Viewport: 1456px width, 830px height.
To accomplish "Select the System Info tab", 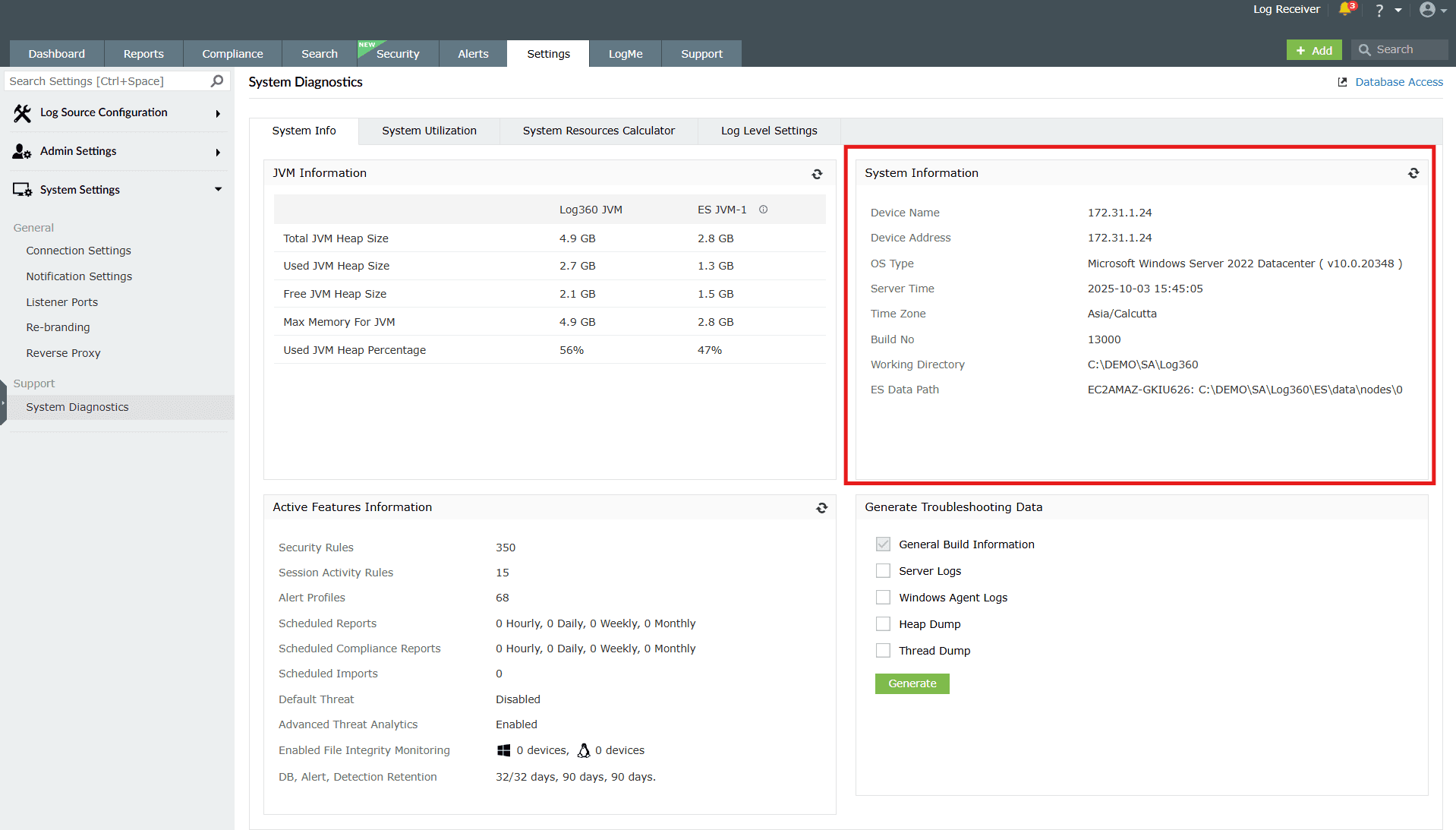I will coord(304,131).
